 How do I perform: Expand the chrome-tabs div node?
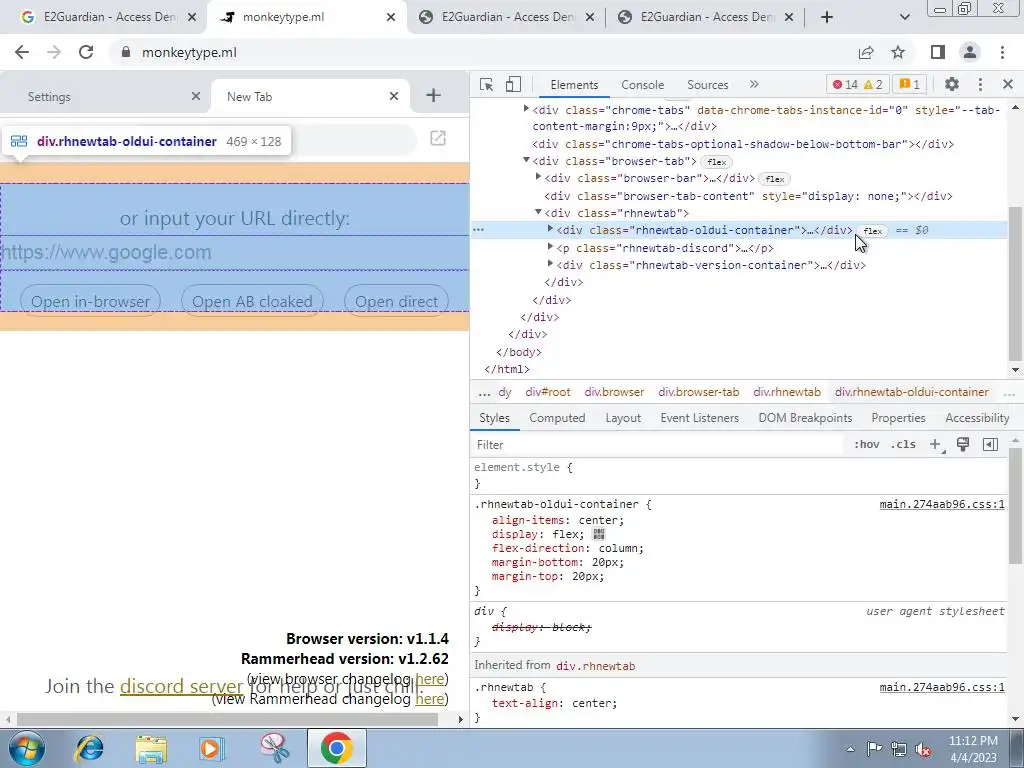526,109
